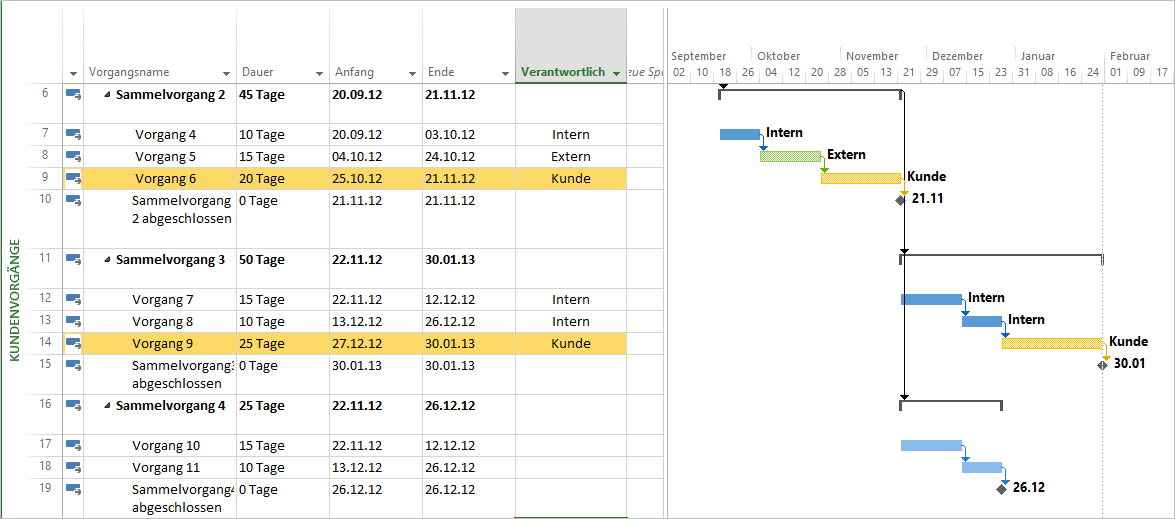
Task: Click task mode icon in row 6
Action: (73, 94)
